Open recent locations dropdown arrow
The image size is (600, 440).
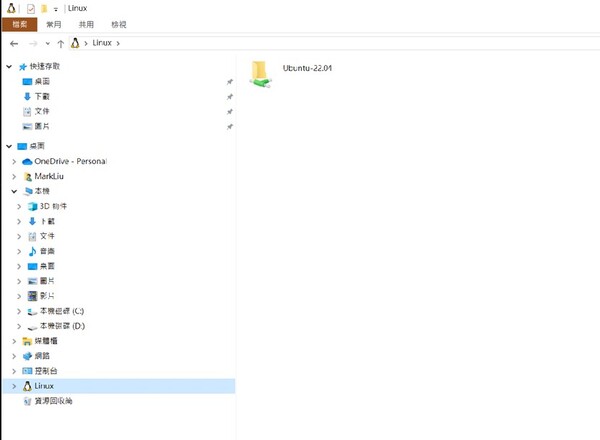pos(47,43)
